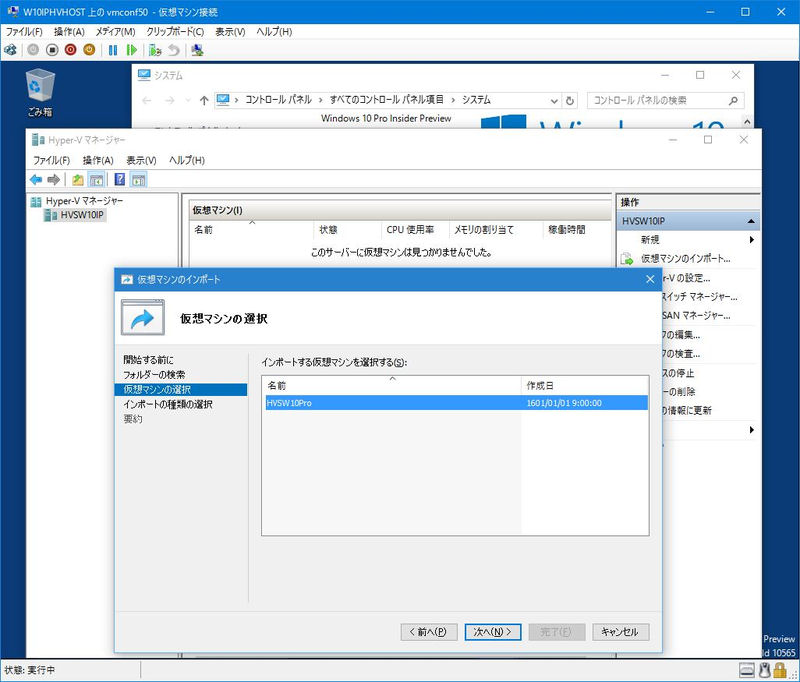800x682 pixels.
Task: Click the orange Save state toolbar icon
Action: (x=89, y=50)
